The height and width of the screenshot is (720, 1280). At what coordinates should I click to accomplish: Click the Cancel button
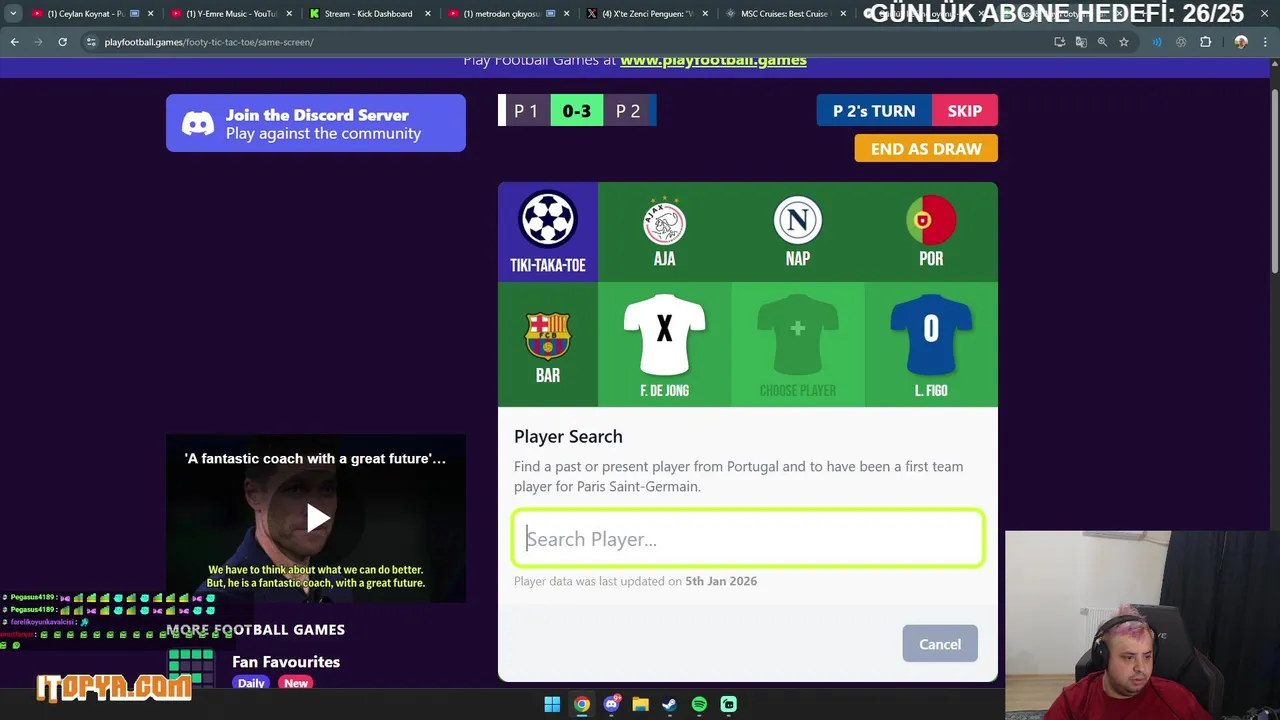click(940, 644)
